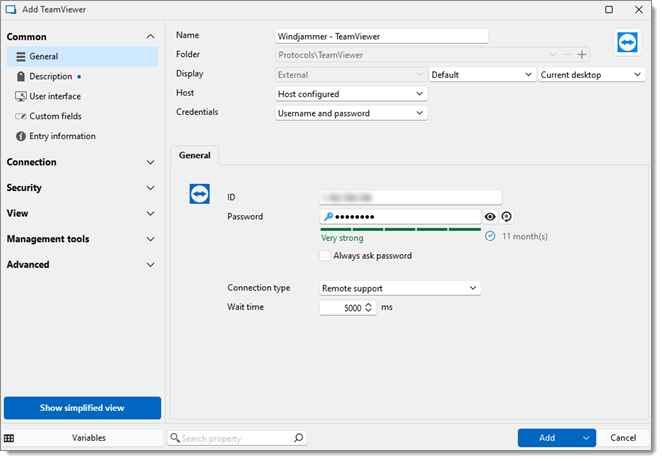Switch to the General tab

pos(195,155)
